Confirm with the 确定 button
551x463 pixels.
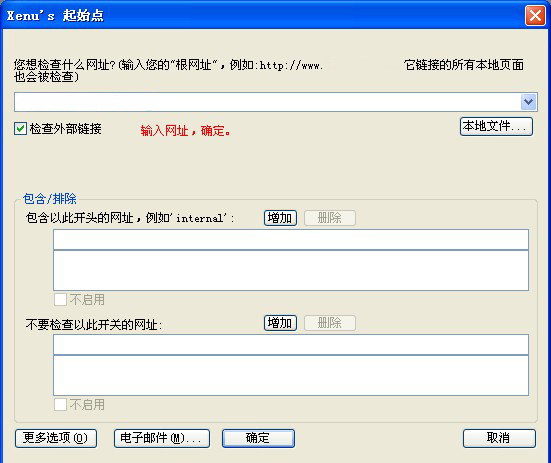(258, 438)
